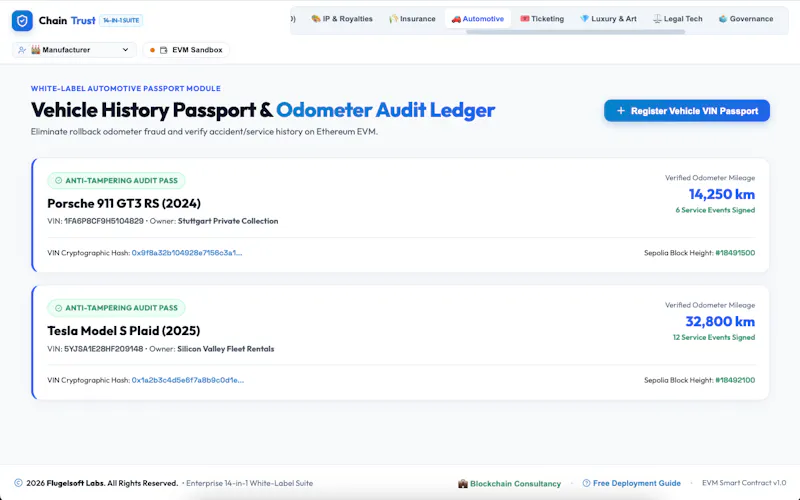800x500 pixels.
Task: Click owner Stuttgart Private Collection
Action: click(x=228, y=221)
